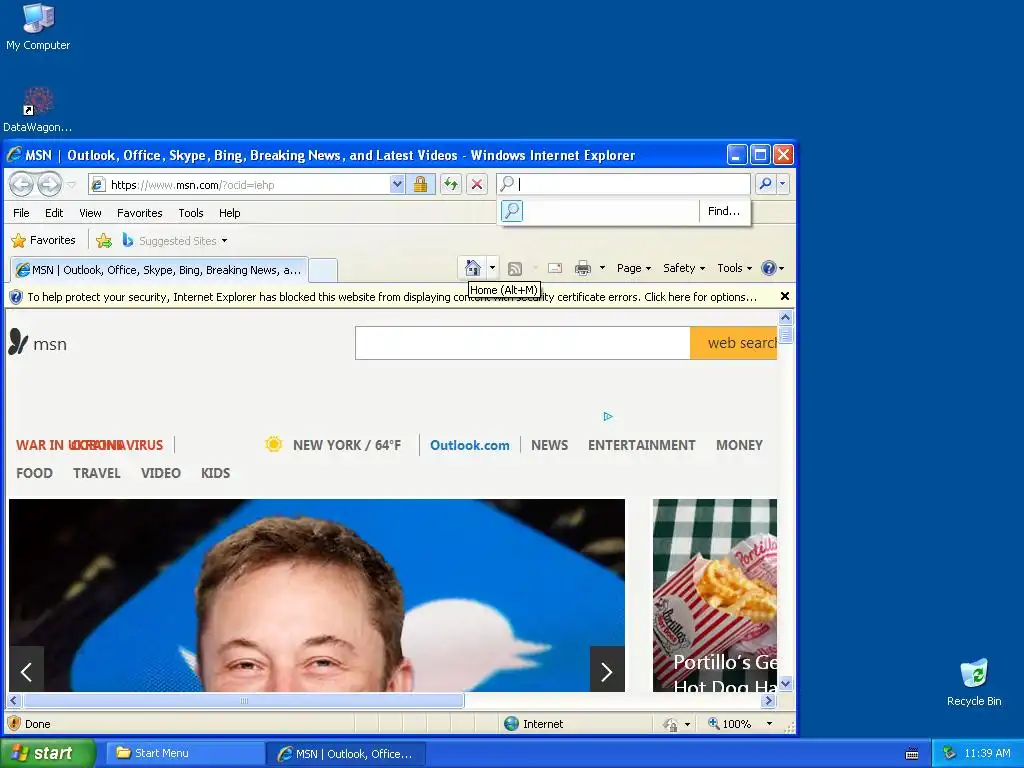Go back with the Back arrow button
The width and height of the screenshot is (1024, 768).
point(22,185)
